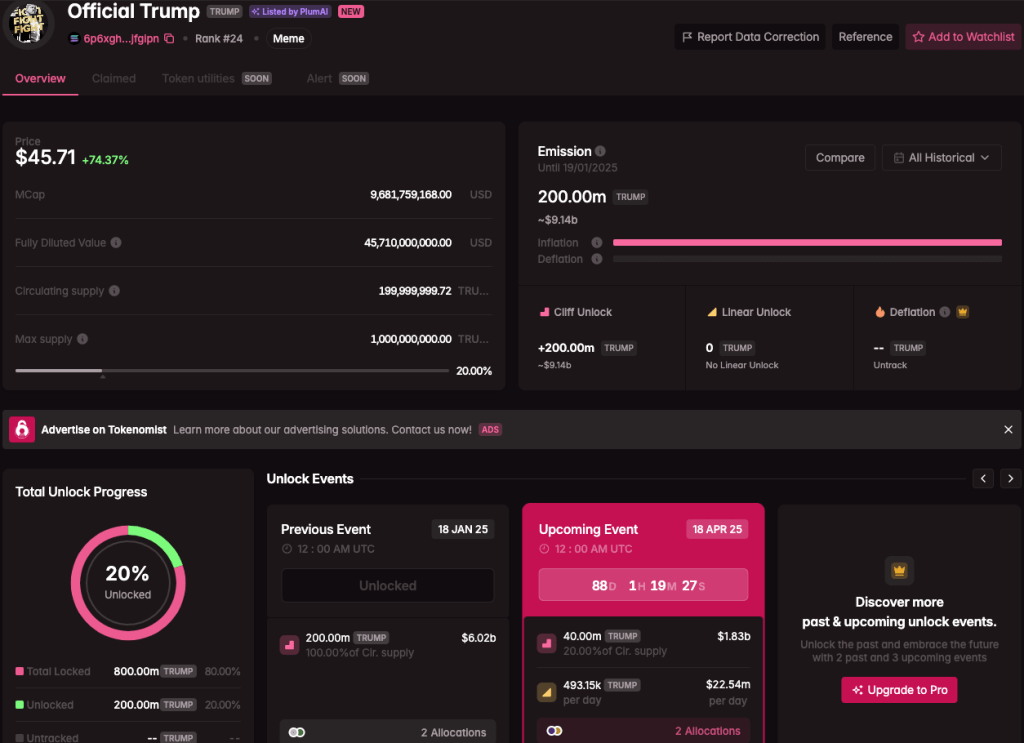
Task: Copy the 6p6xgh...jfglpn contract address
Action: coord(169,38)
